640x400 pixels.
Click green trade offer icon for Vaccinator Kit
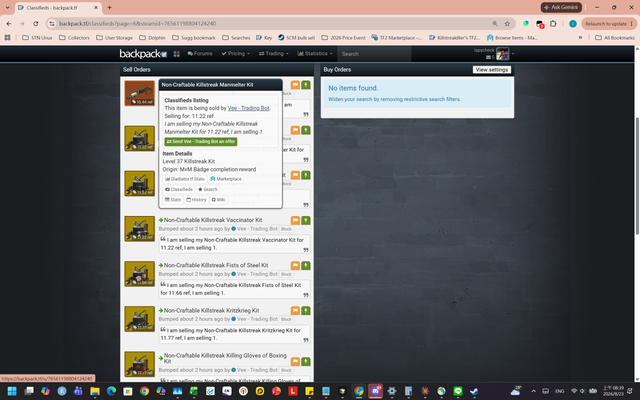[306, 220]
